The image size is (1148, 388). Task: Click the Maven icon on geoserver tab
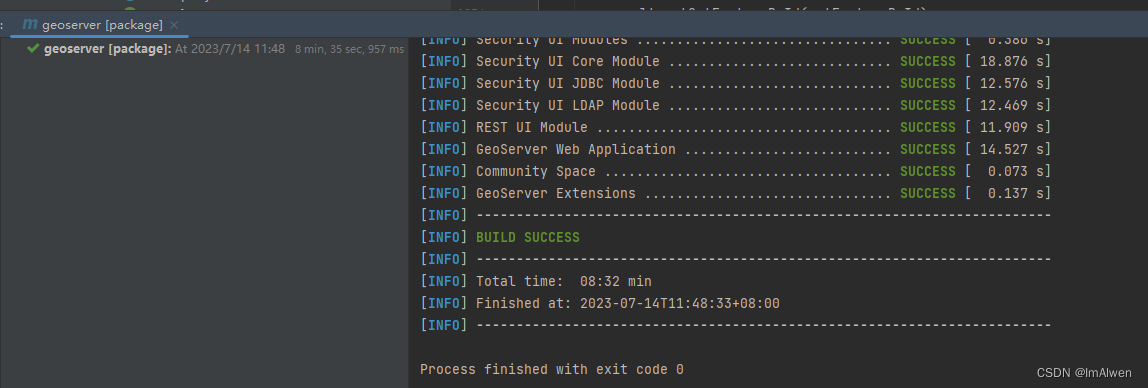coord(30,25)
